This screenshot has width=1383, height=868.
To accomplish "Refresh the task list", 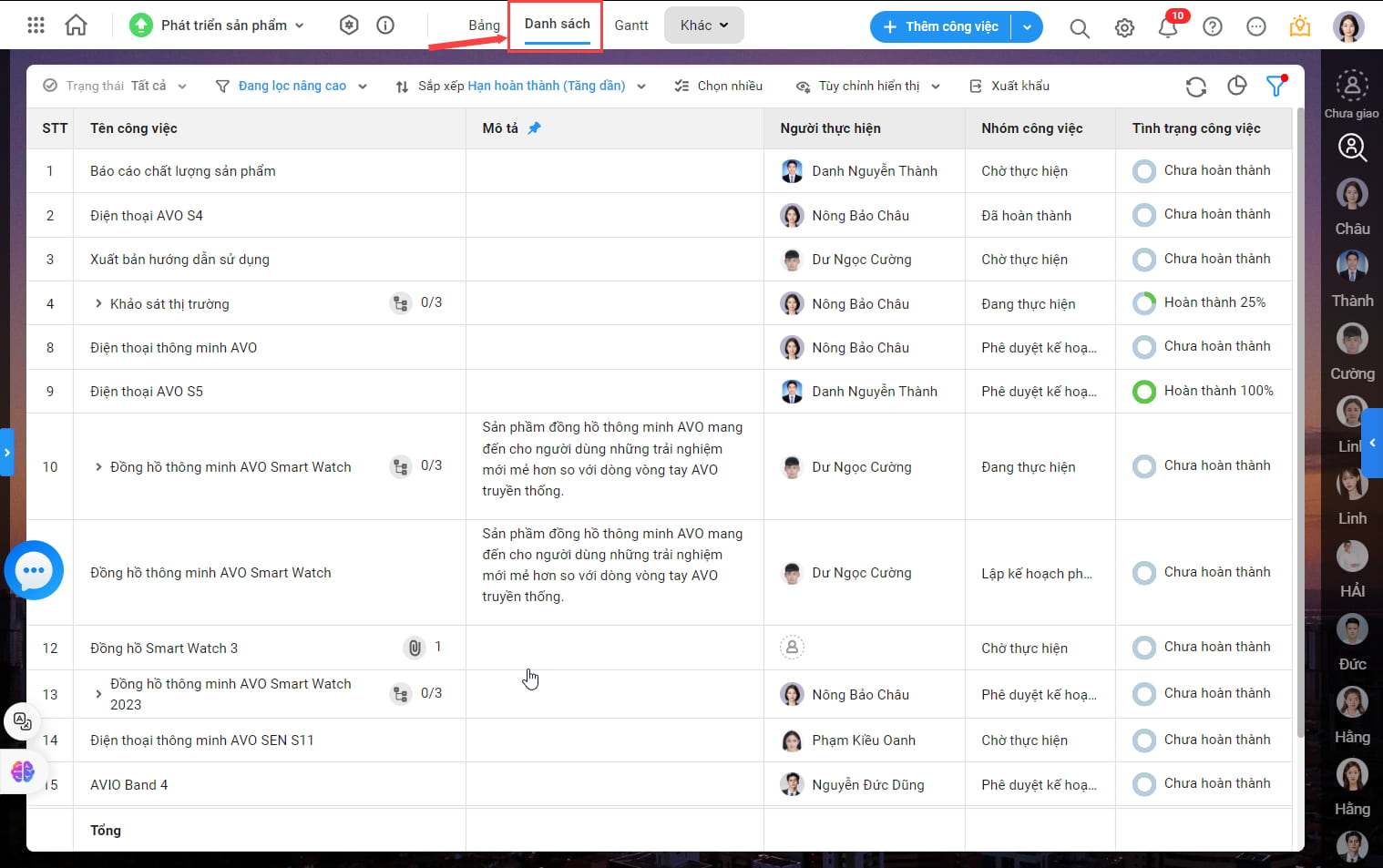I will 1196,87.
